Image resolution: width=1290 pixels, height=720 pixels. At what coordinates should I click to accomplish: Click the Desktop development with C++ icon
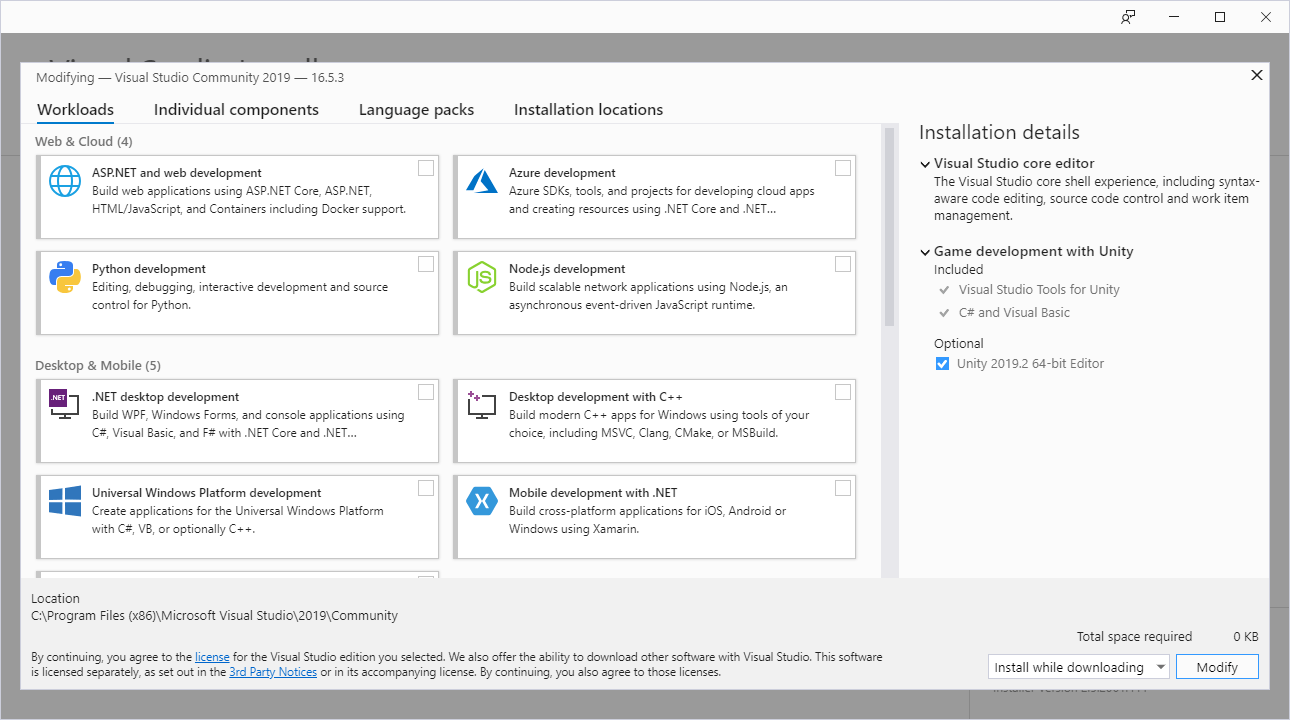pos(482,404)
